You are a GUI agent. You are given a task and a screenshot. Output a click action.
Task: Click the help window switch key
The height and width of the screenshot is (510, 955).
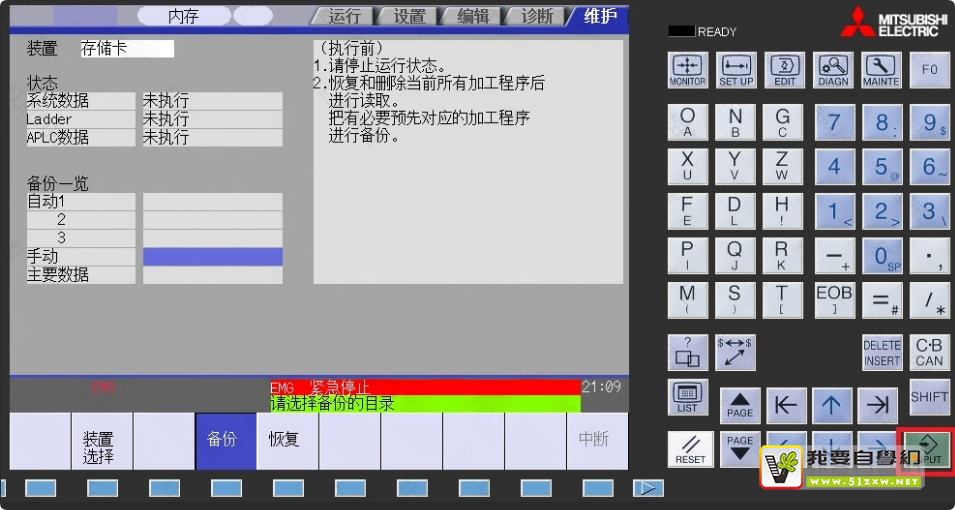point(687,351)
